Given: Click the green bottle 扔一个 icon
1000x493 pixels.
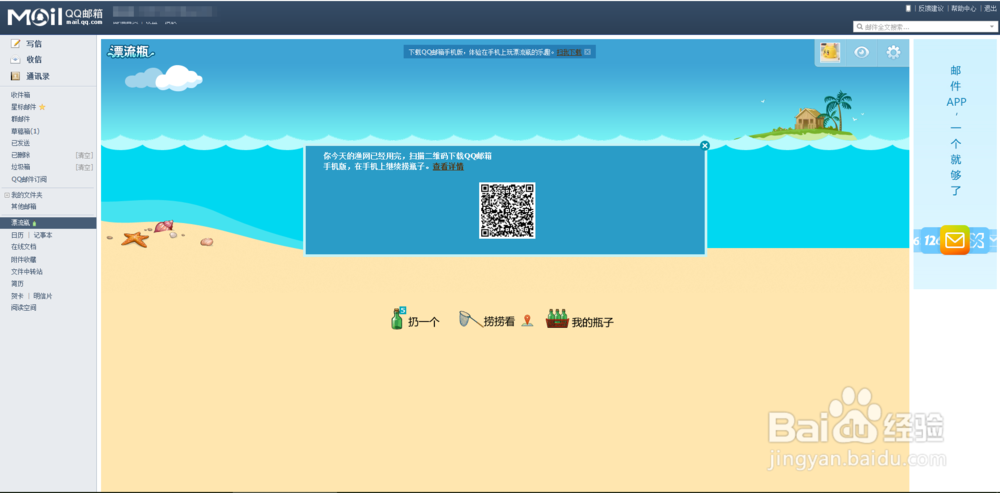Looking at the screenshot, I should pos(397,318).
